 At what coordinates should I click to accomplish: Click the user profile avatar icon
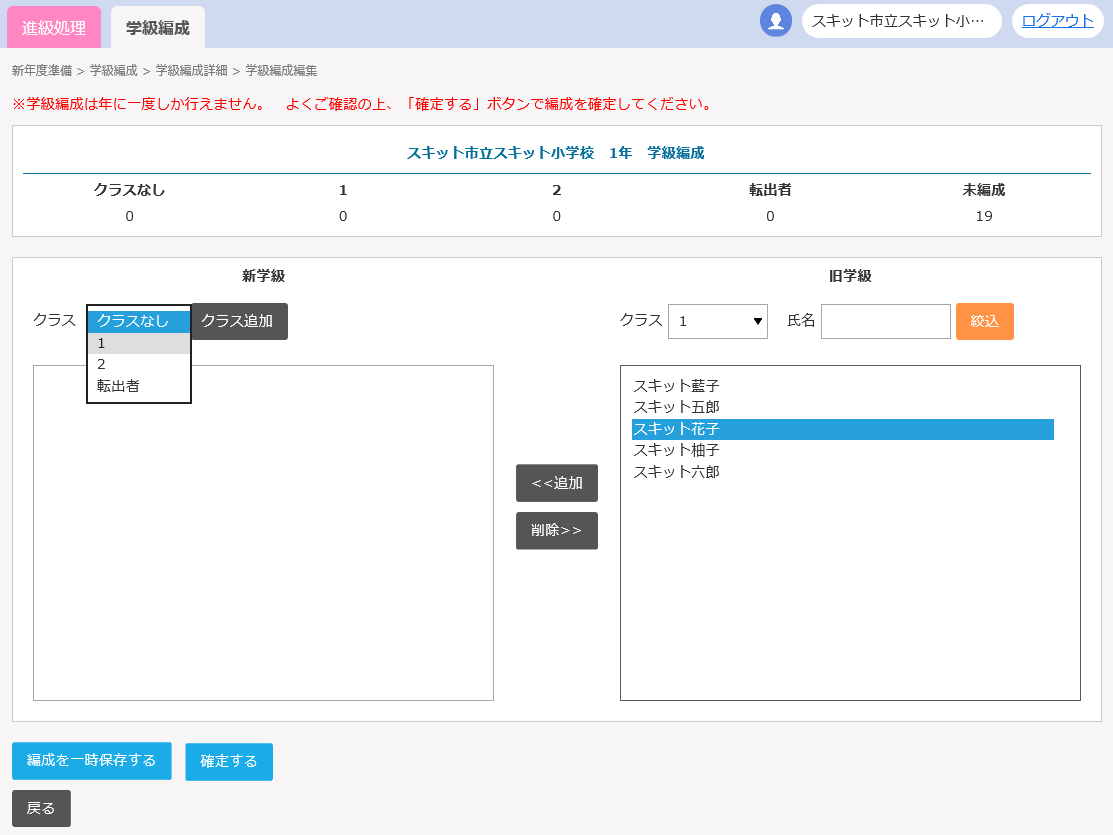pyautogui.click(x=775, y=21)
